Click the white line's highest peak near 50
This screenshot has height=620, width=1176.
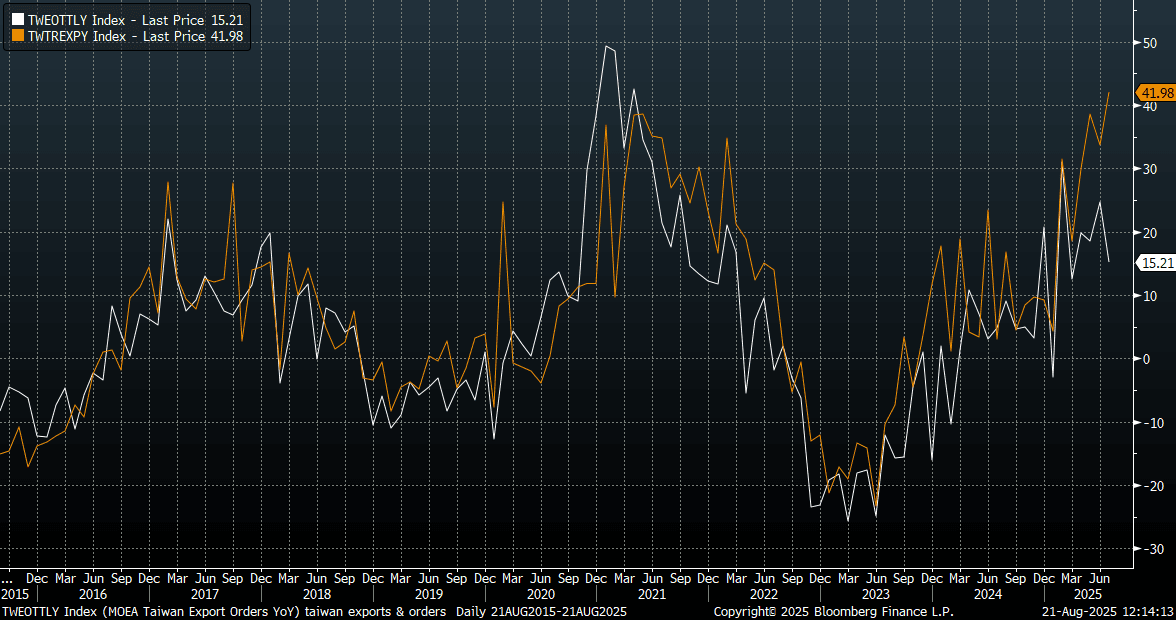[x=606, y=46]
